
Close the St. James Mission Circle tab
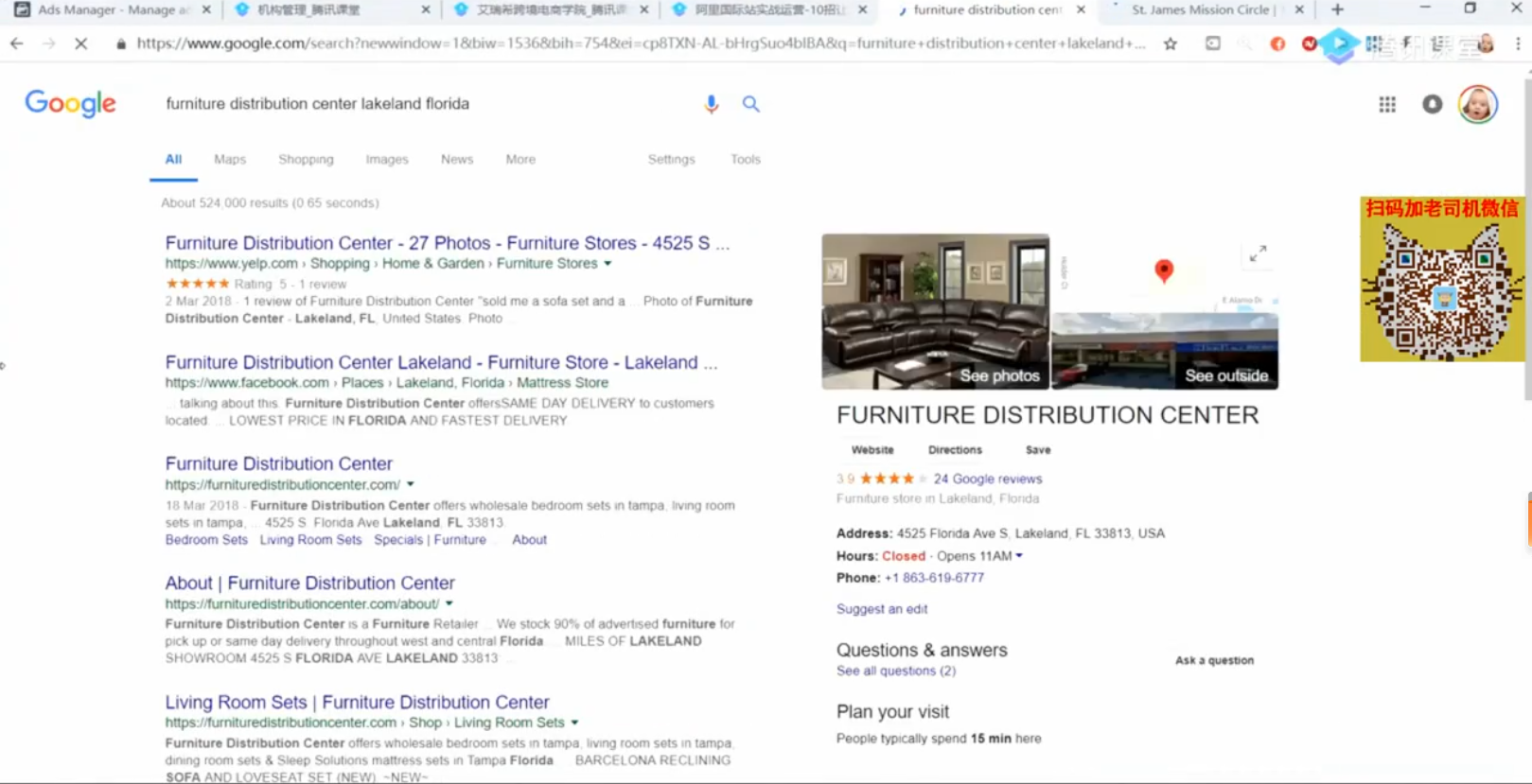1299,9
